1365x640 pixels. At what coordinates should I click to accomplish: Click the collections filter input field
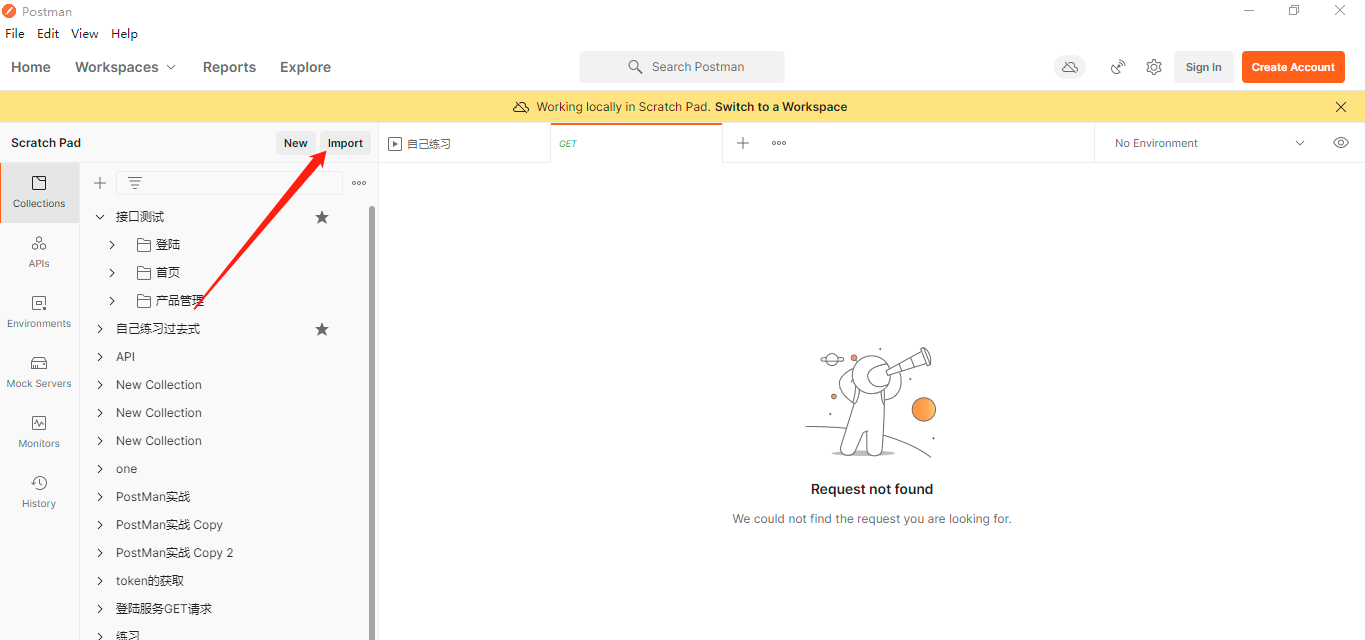[x=229, y=183]
